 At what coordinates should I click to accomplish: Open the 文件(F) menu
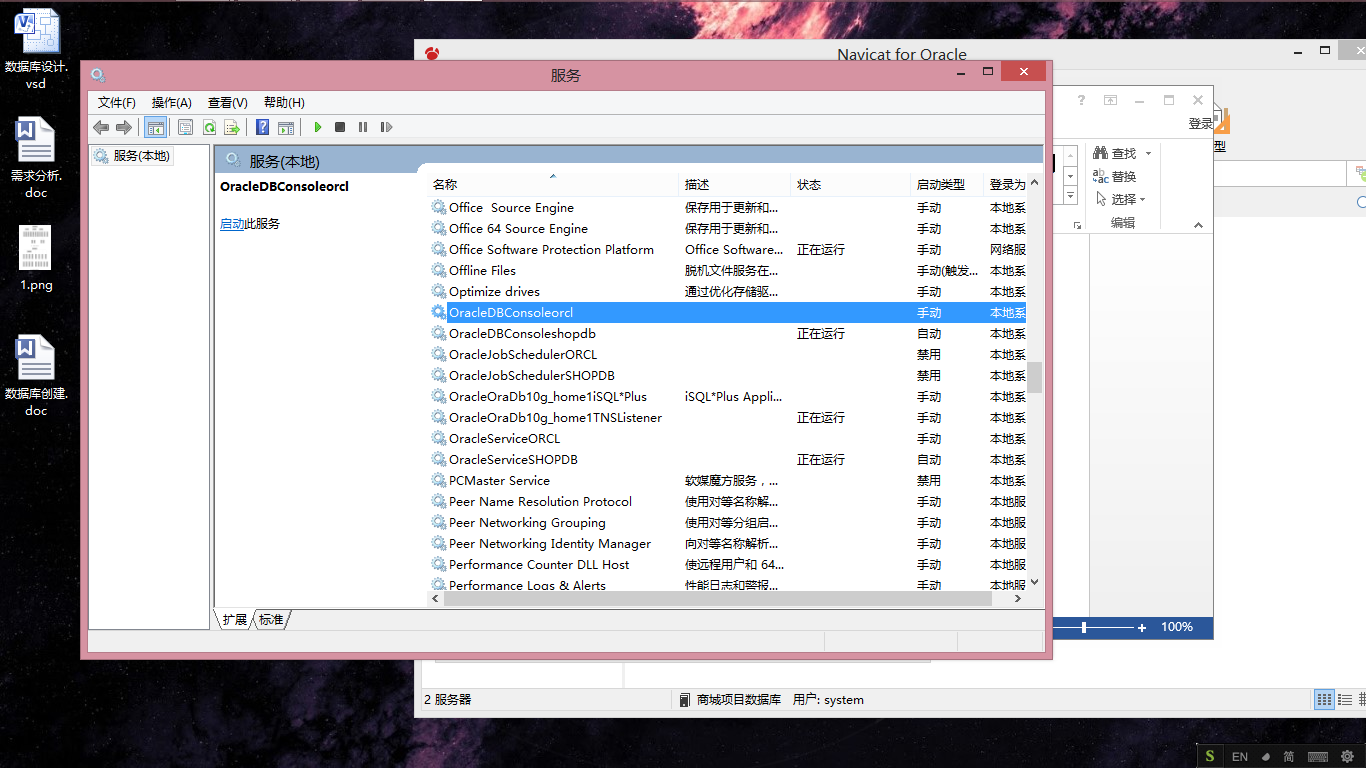117,102
